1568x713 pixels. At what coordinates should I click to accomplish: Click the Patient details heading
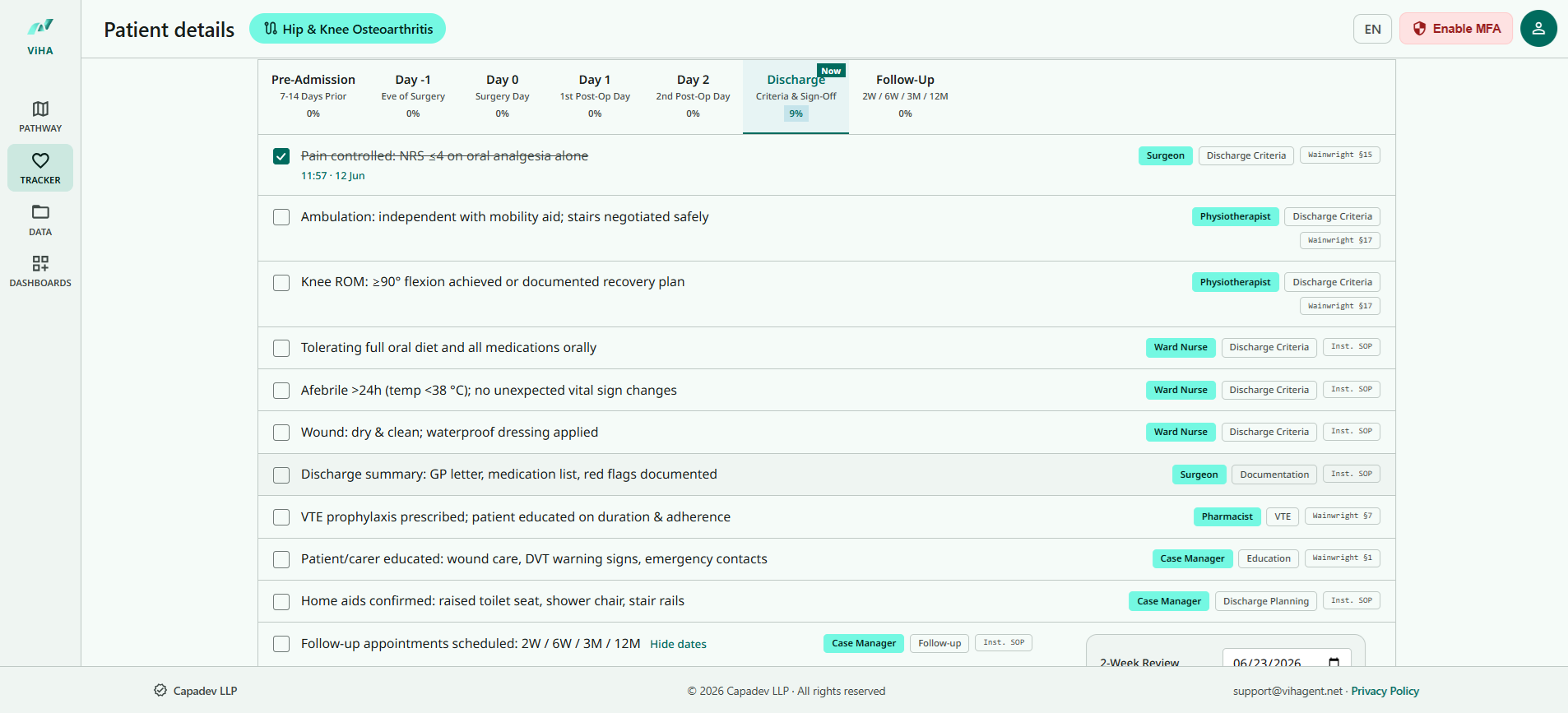click(x=169, y=30)
